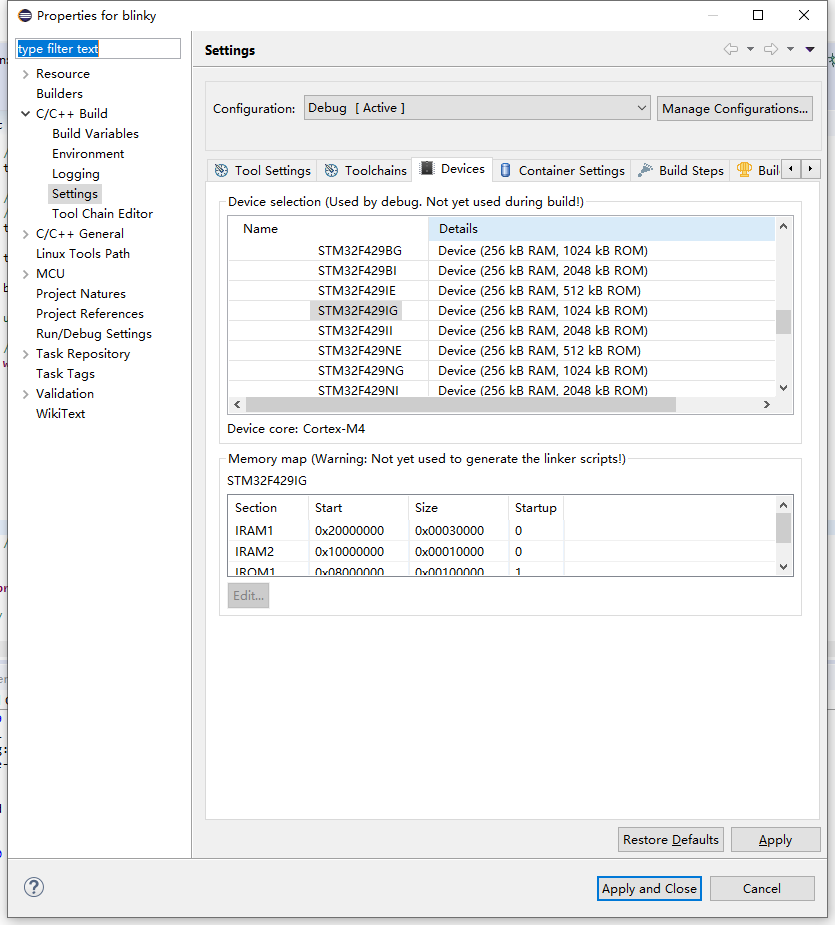Click device list scroll left arrow
This screenshot has height=925, width=835.
tap(237, 404)
